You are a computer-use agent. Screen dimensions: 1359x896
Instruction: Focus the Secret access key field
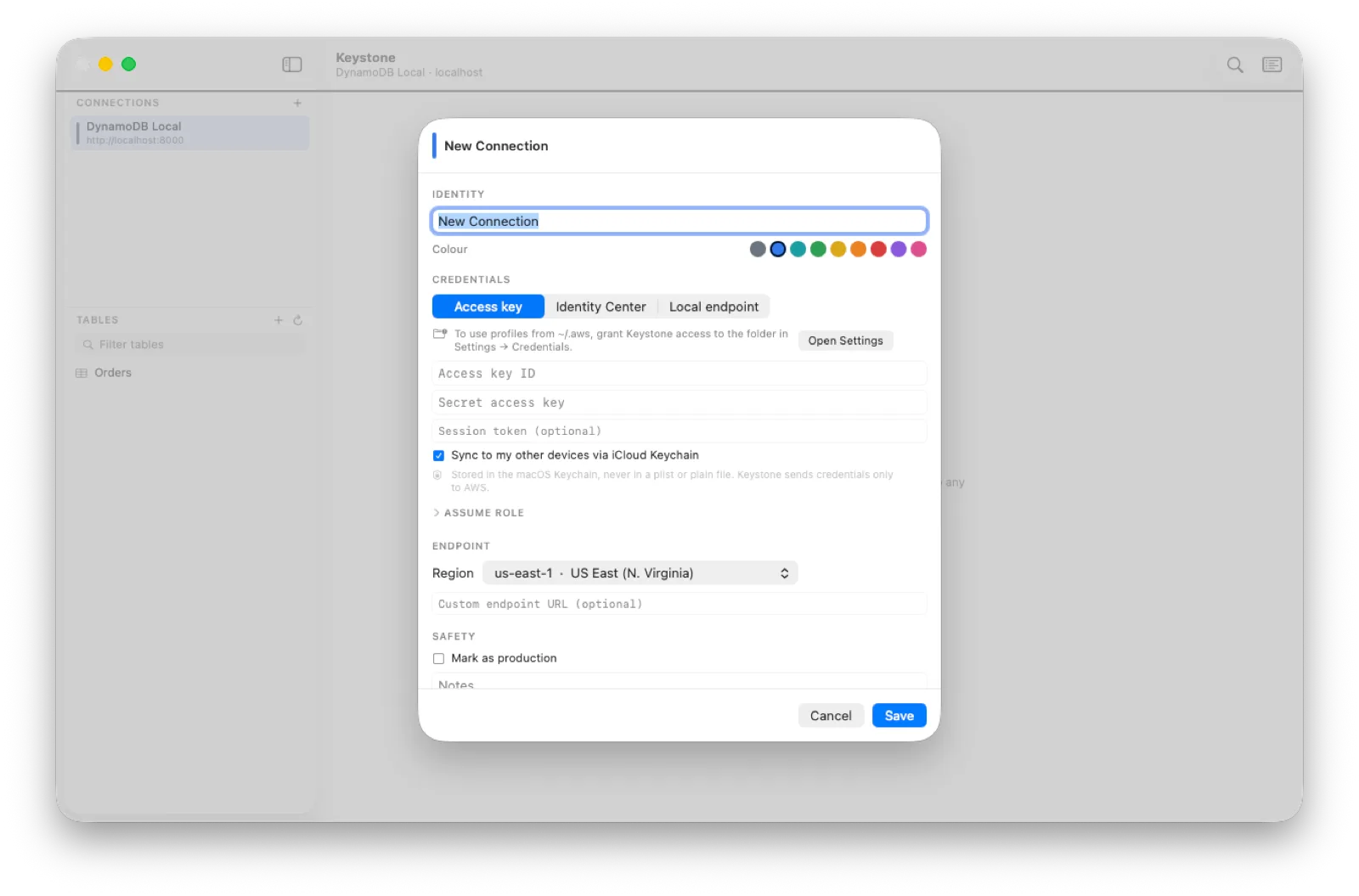point(679,403)
